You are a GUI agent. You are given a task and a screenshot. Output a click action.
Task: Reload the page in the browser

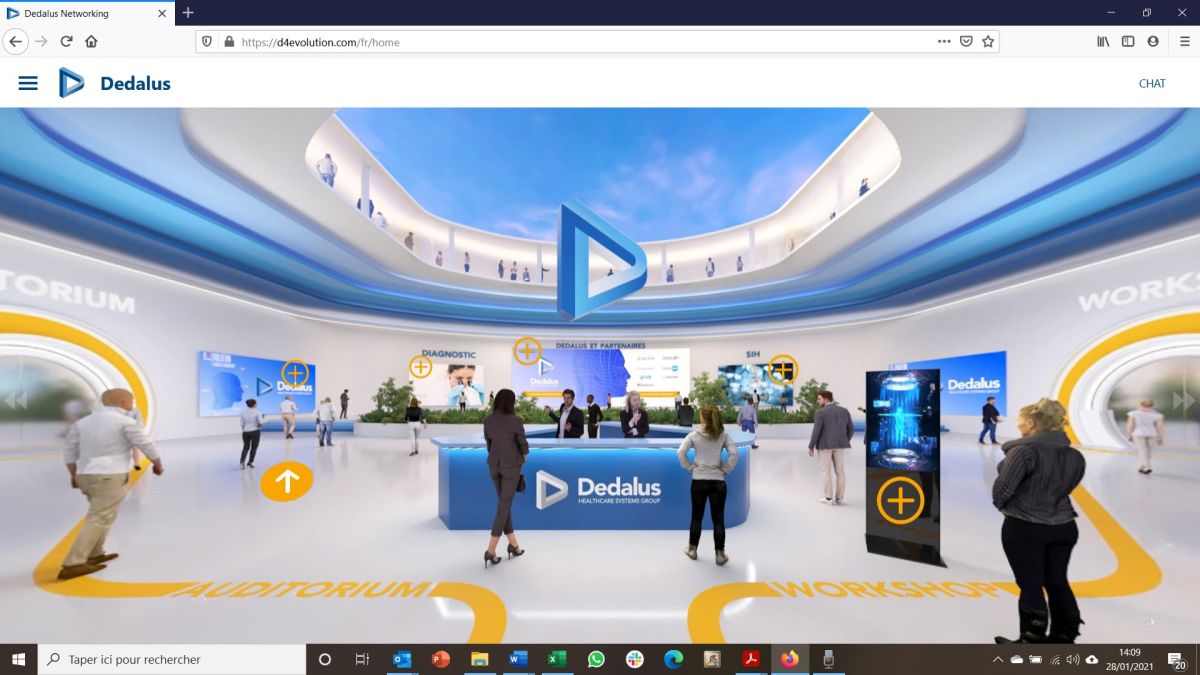(x=66, y=42)
